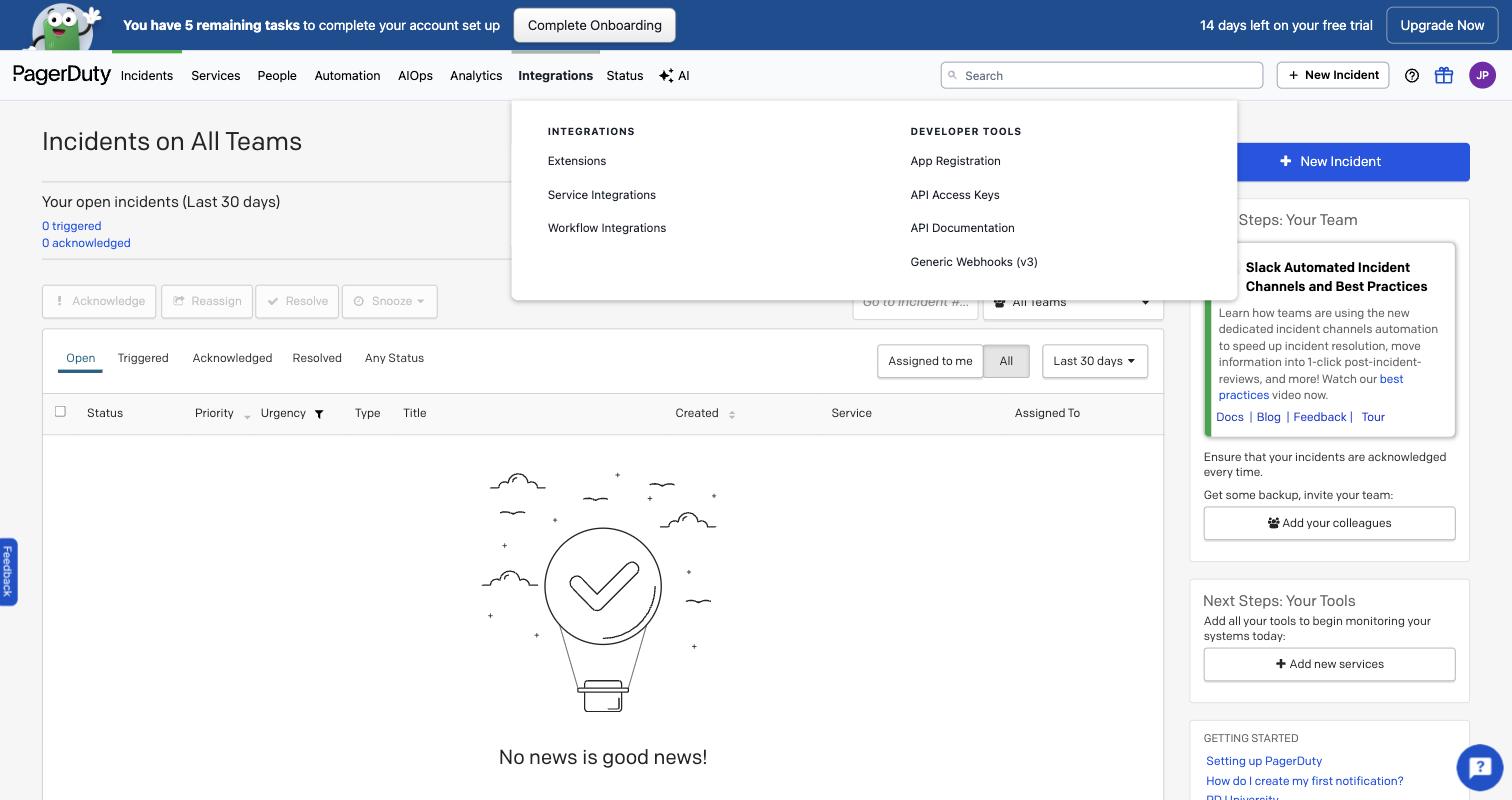This screenshot has height=800, width=1512.
Task: Open the All Teams dropdown
Action: point(1073,302)
